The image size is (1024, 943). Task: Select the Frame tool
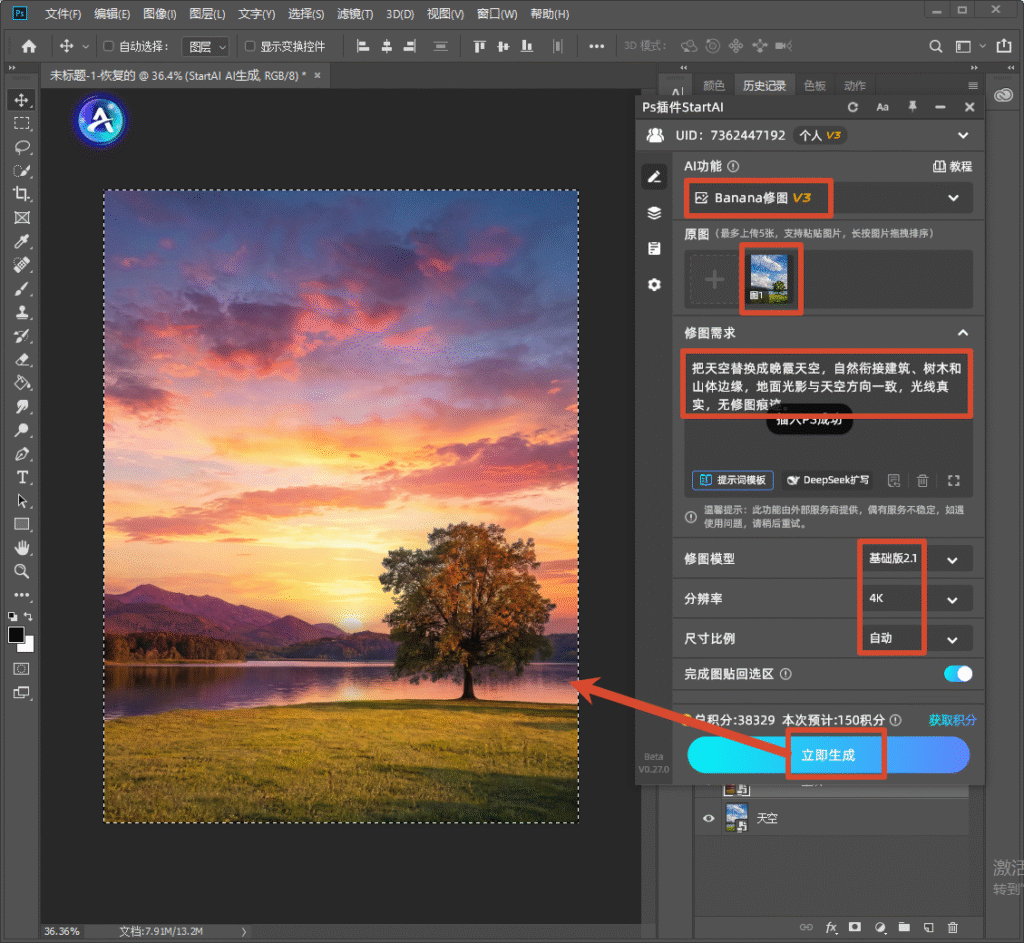click(x=22, y=217)
